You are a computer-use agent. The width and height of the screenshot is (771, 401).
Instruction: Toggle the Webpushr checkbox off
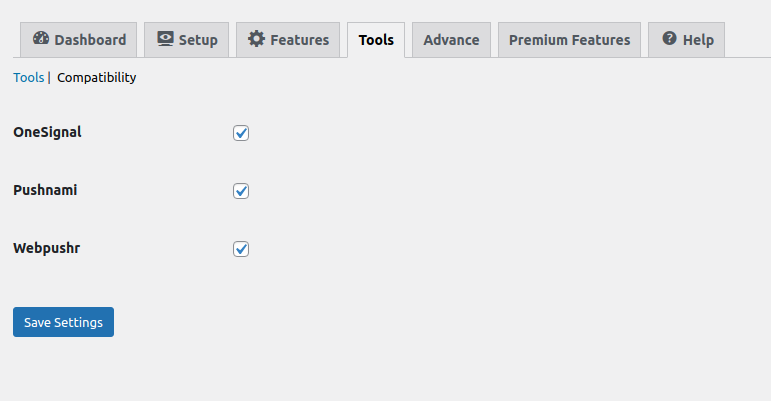tap(241, 249)
